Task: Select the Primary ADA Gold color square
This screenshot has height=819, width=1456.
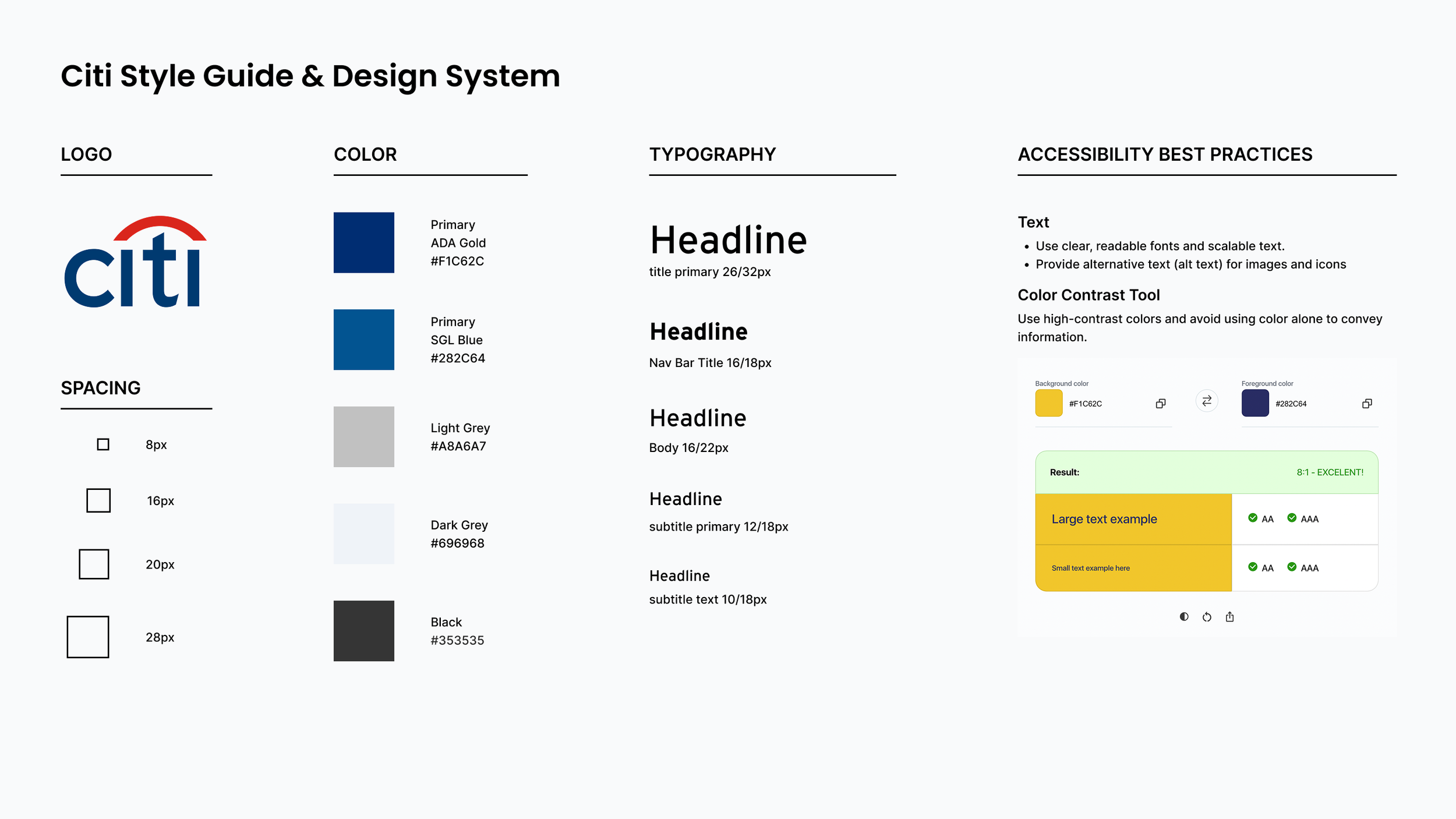Action: (363, 242)
